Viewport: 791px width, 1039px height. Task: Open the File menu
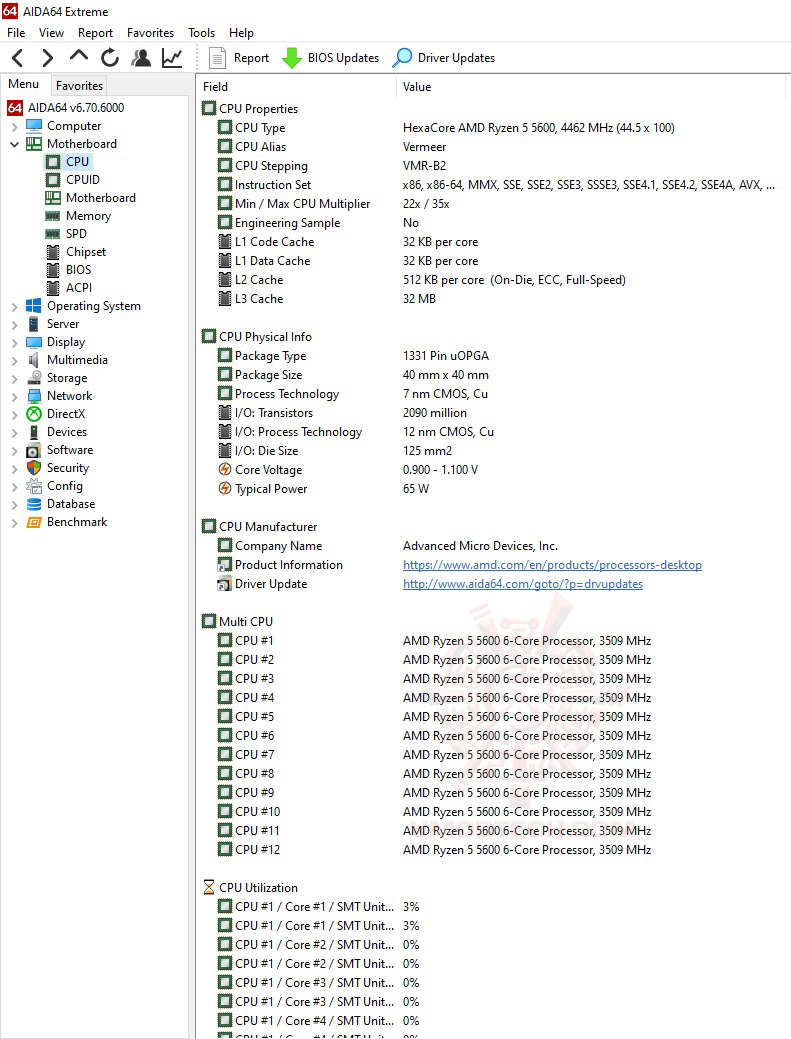pyautogui.click(x=16, y=32)
